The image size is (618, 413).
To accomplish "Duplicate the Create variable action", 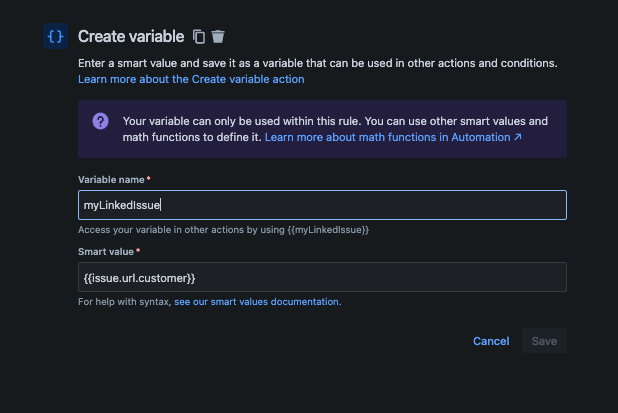I will 199,37.
